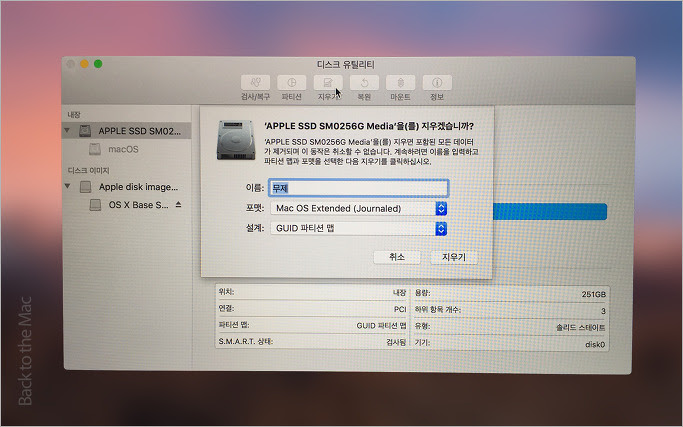Select the disk0 device value
Viewport: 683px width, 427px height.
595,344
